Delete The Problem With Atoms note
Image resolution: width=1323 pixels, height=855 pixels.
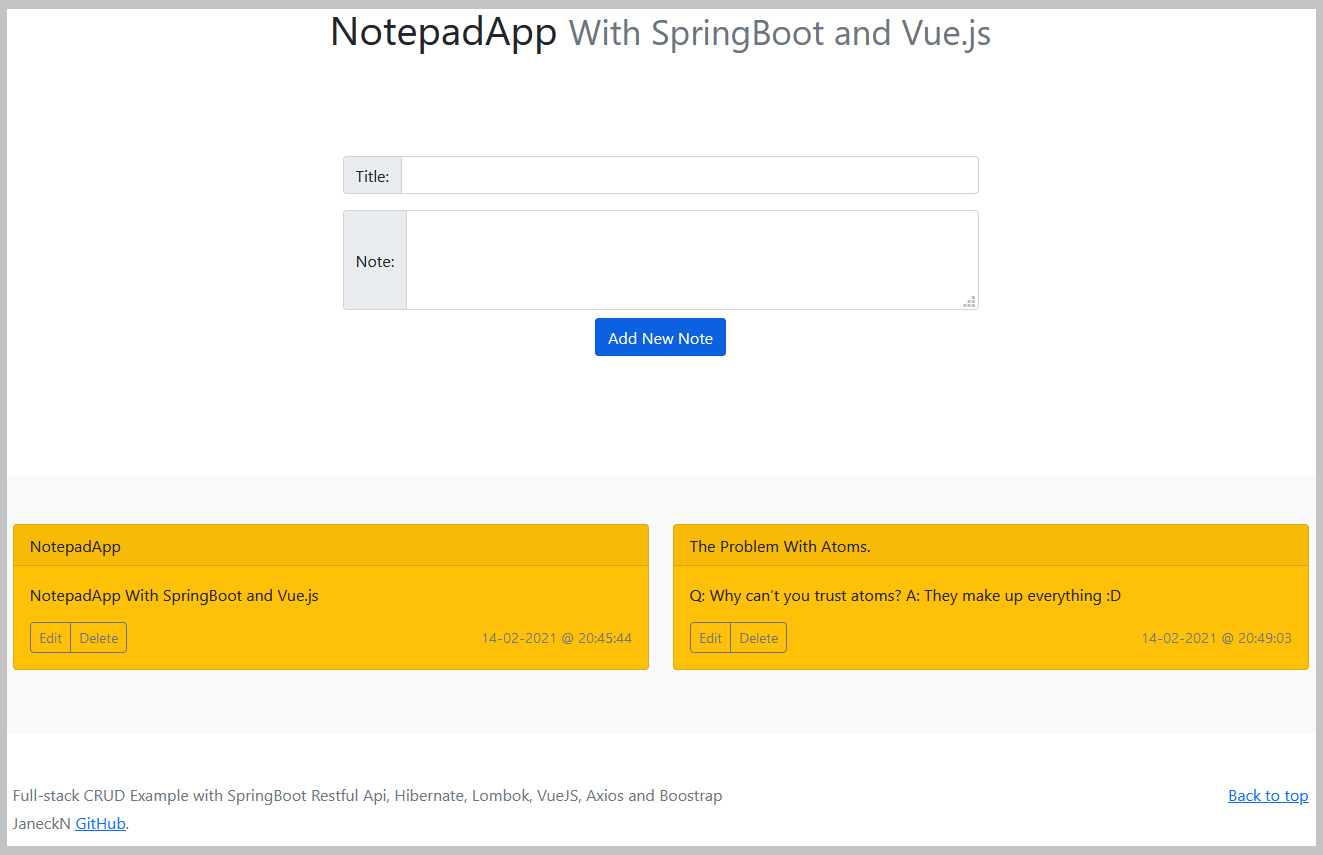point(759,638)
